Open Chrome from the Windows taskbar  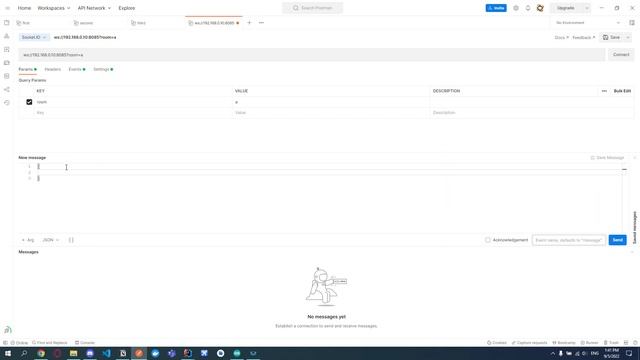(x=41, y=353)
